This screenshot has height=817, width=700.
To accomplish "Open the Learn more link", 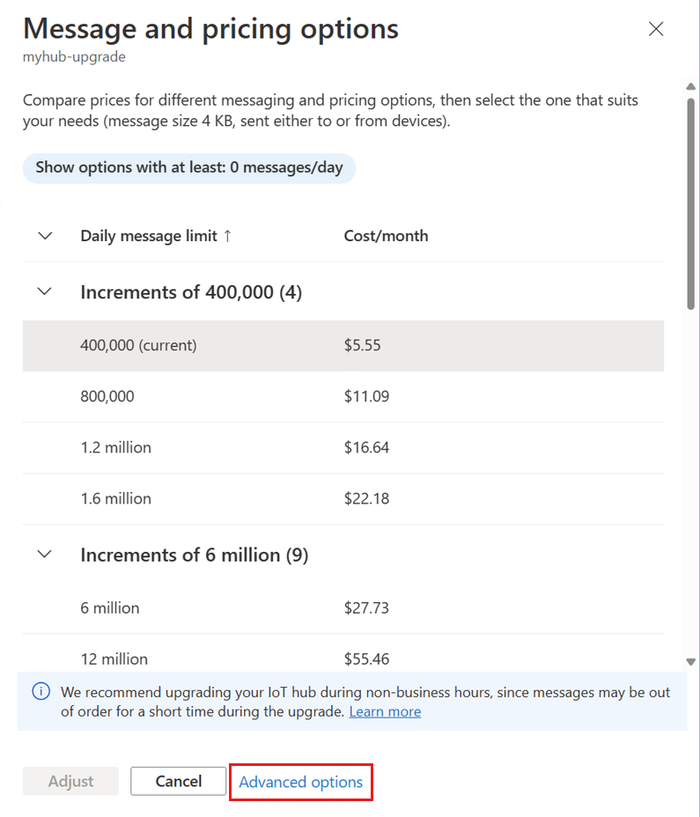I will (385, 712).
